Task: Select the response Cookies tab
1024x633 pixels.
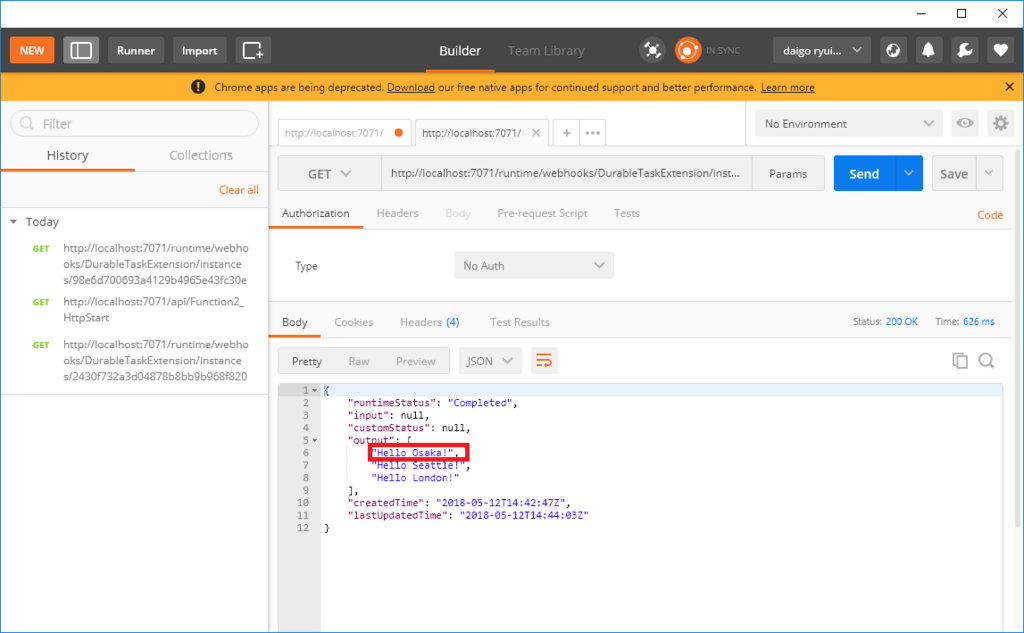Action: (x=353, y=322)
